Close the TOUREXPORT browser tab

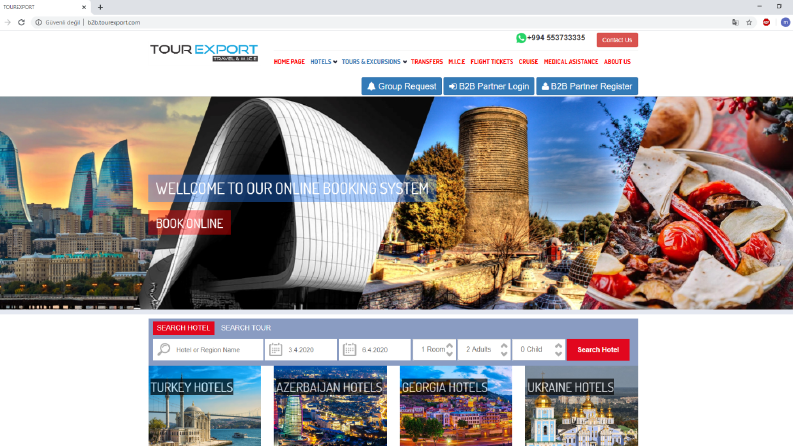point(84,7)
